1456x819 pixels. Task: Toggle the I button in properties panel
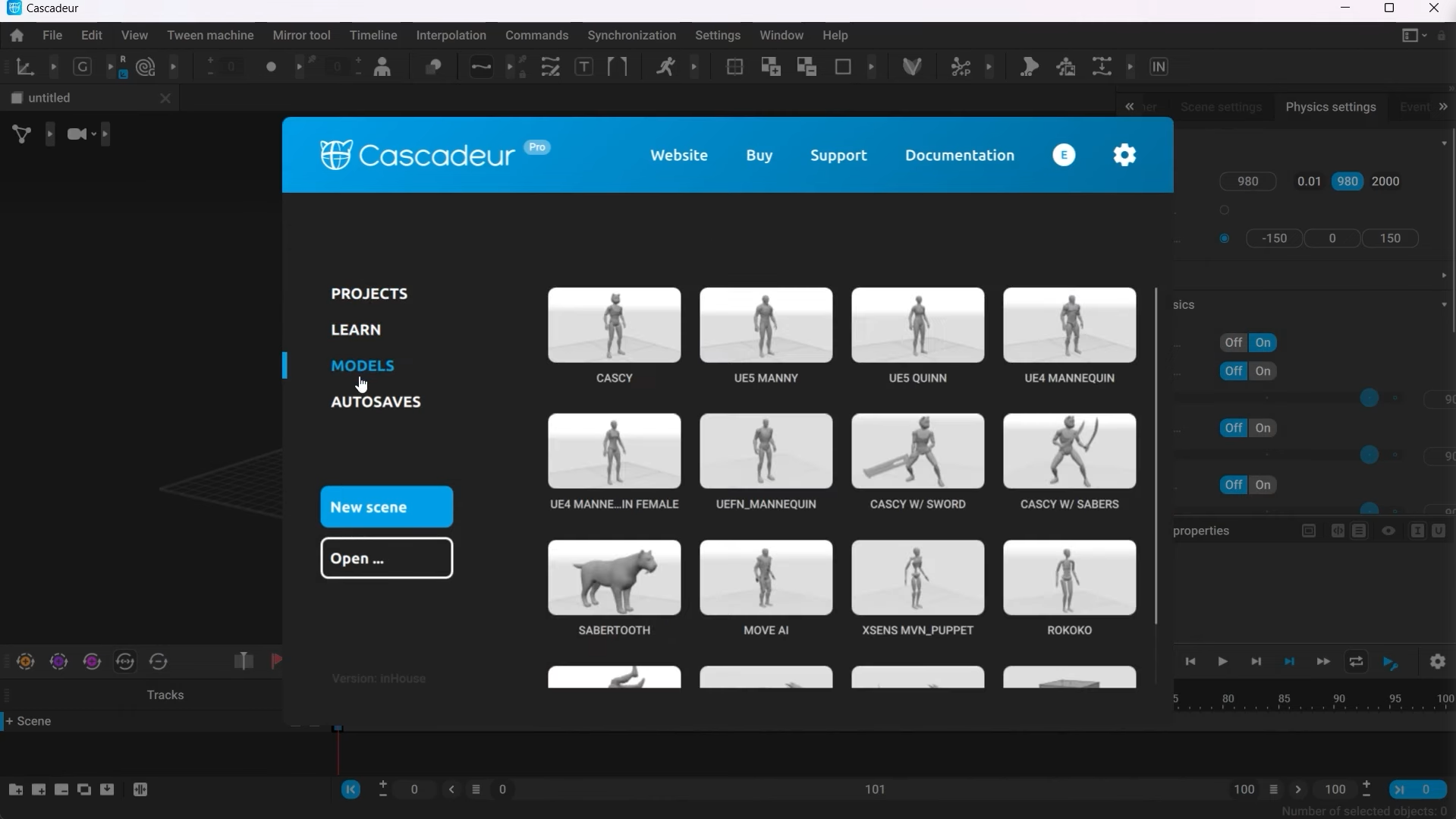click(1417, 531)
